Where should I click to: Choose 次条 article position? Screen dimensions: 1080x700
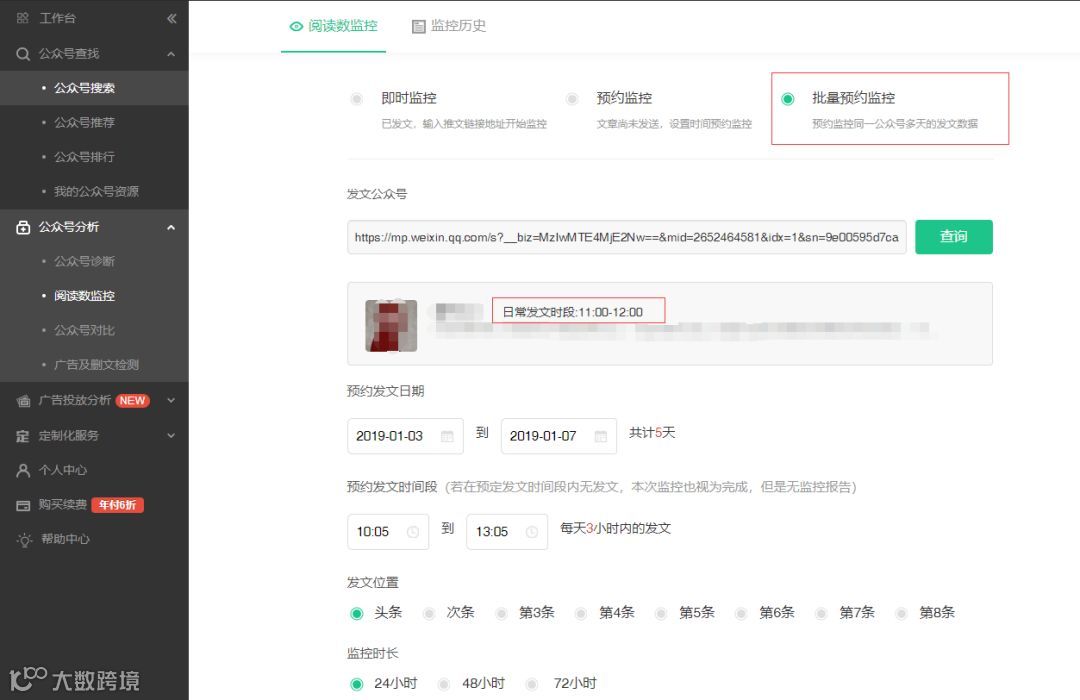coord(429,613)
